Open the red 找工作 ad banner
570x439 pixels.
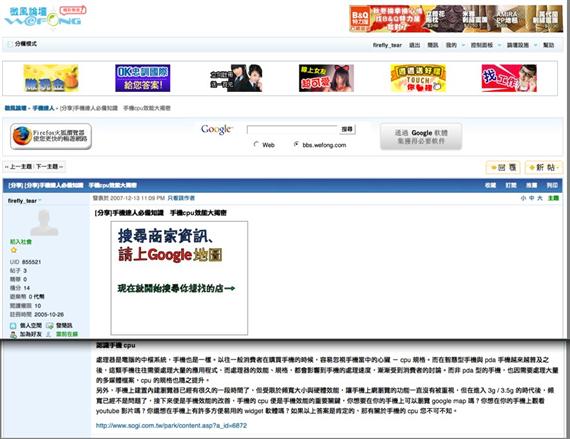(509, 78)
